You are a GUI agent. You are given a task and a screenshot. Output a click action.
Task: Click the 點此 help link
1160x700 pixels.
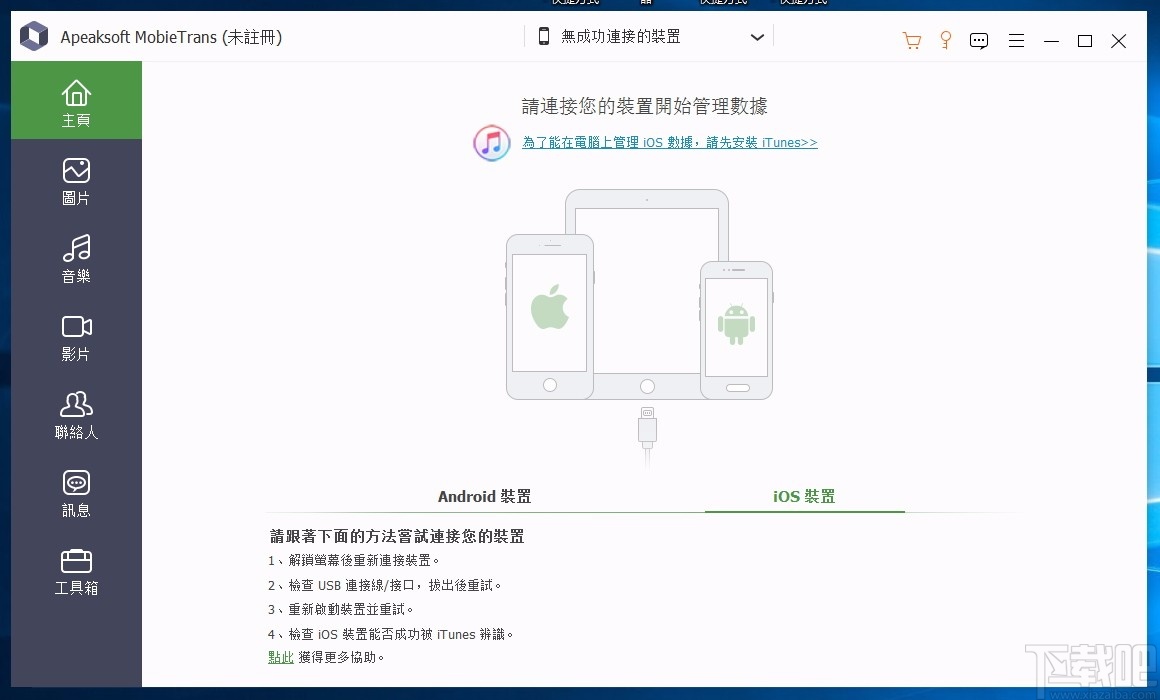tap(281, 657)
